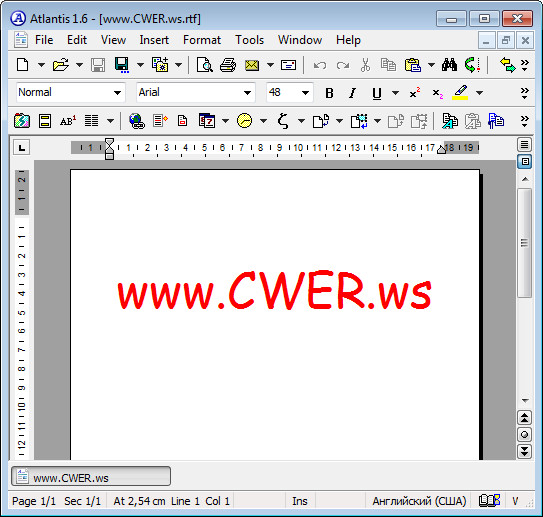
Task: Open the Tools menu
Action: (249, 40)
